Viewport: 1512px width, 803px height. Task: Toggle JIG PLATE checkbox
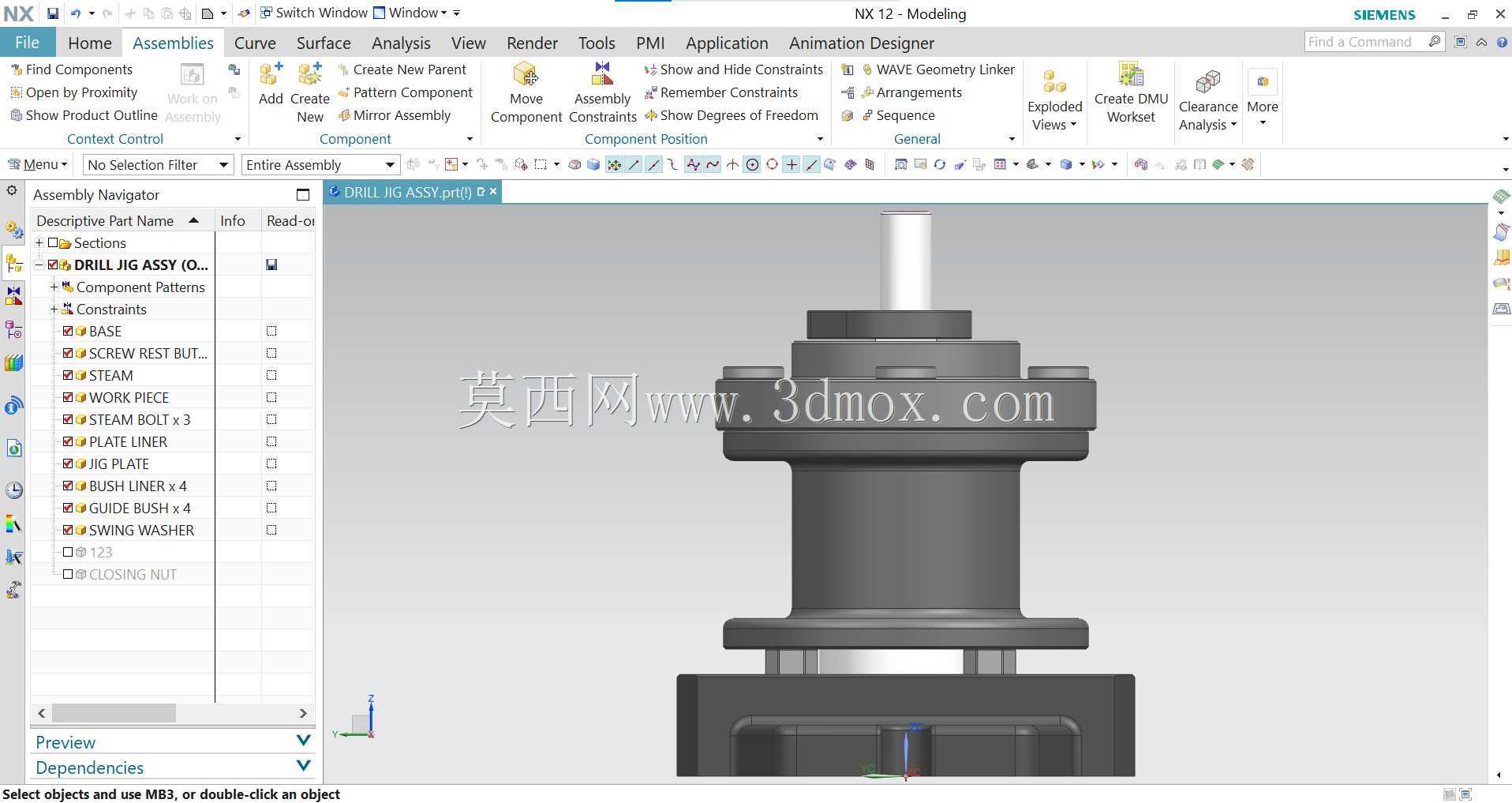[68, 463]
